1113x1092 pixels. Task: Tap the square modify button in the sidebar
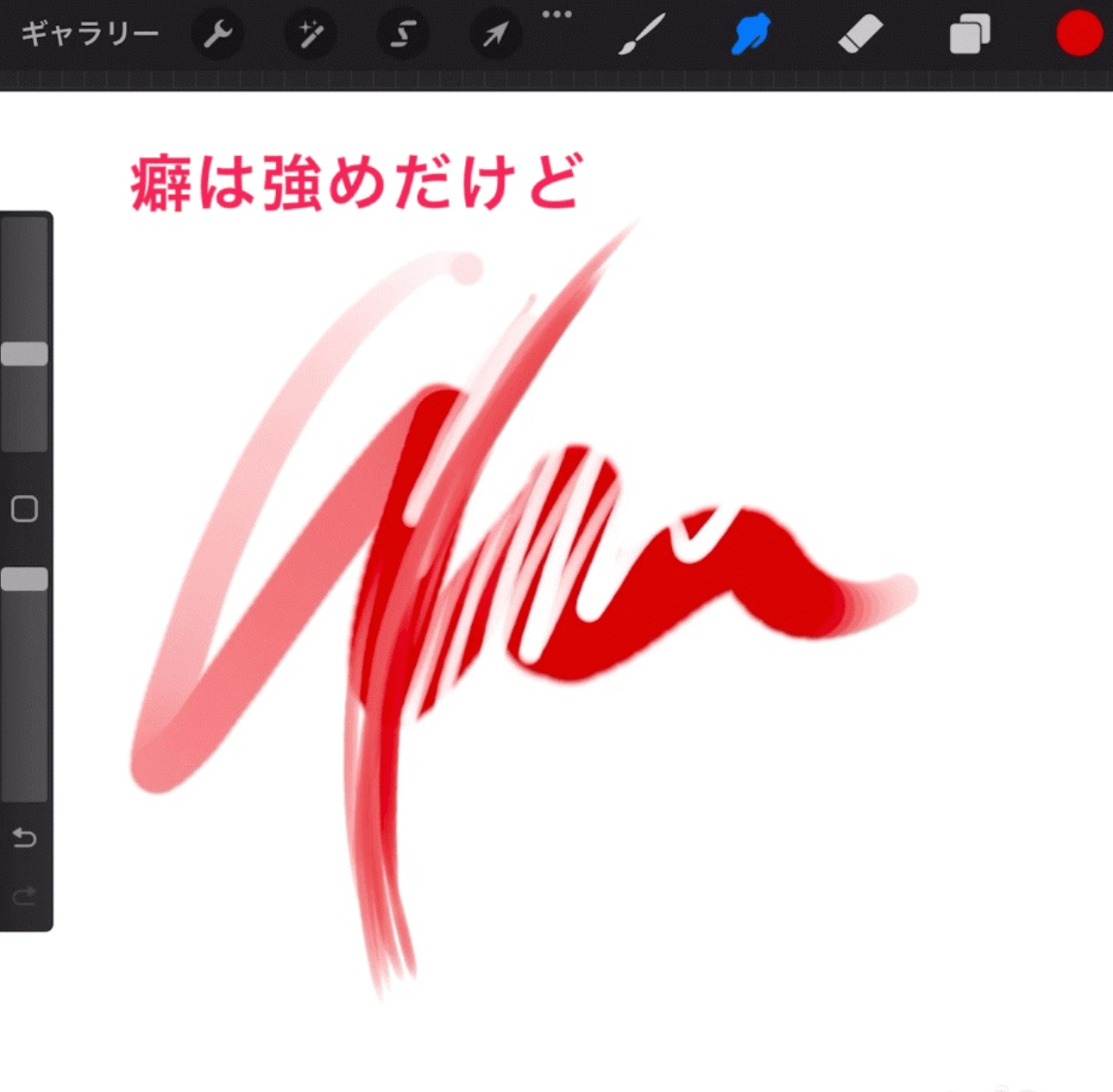24,509
